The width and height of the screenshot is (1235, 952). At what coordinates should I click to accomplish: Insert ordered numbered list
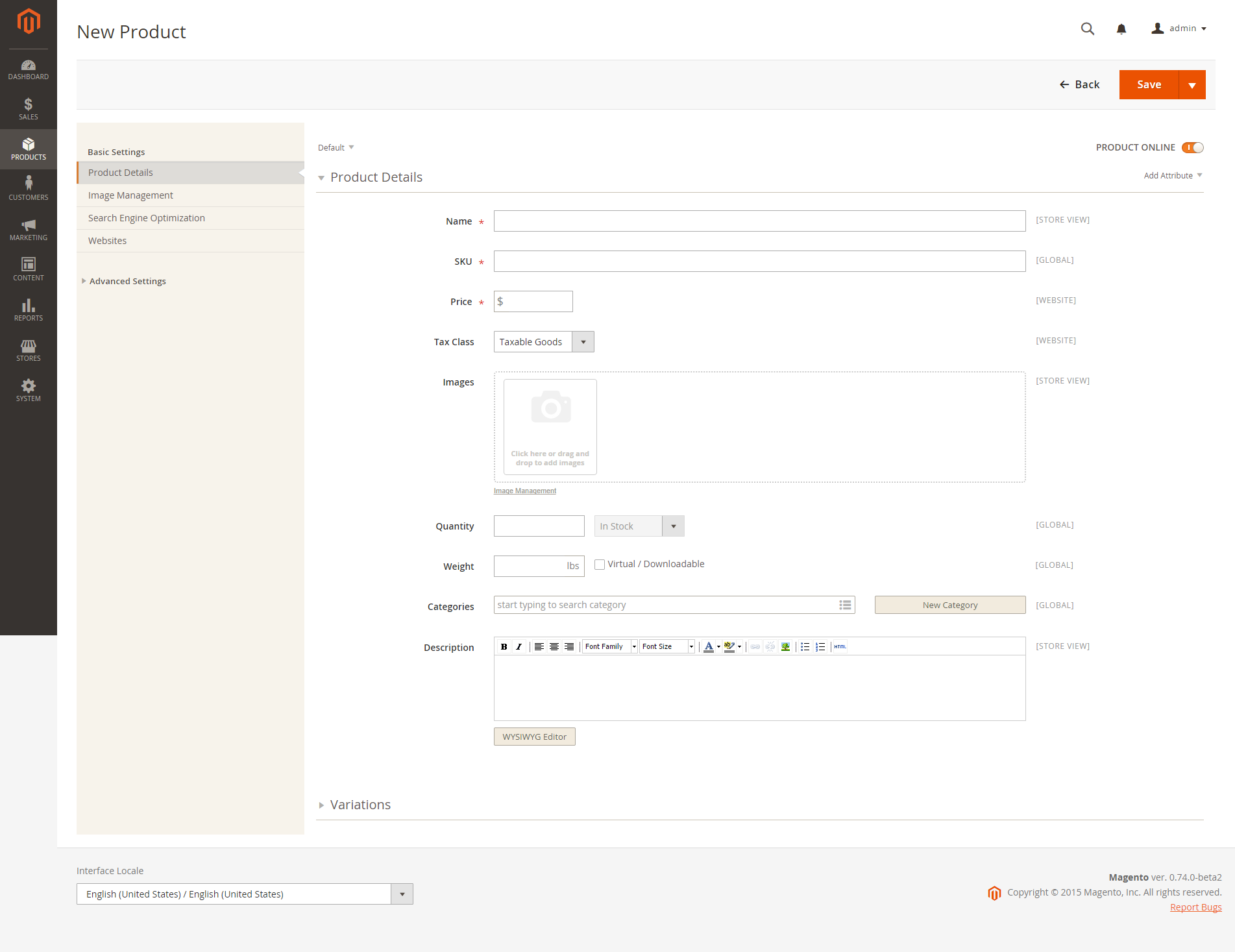pos(820,646)
